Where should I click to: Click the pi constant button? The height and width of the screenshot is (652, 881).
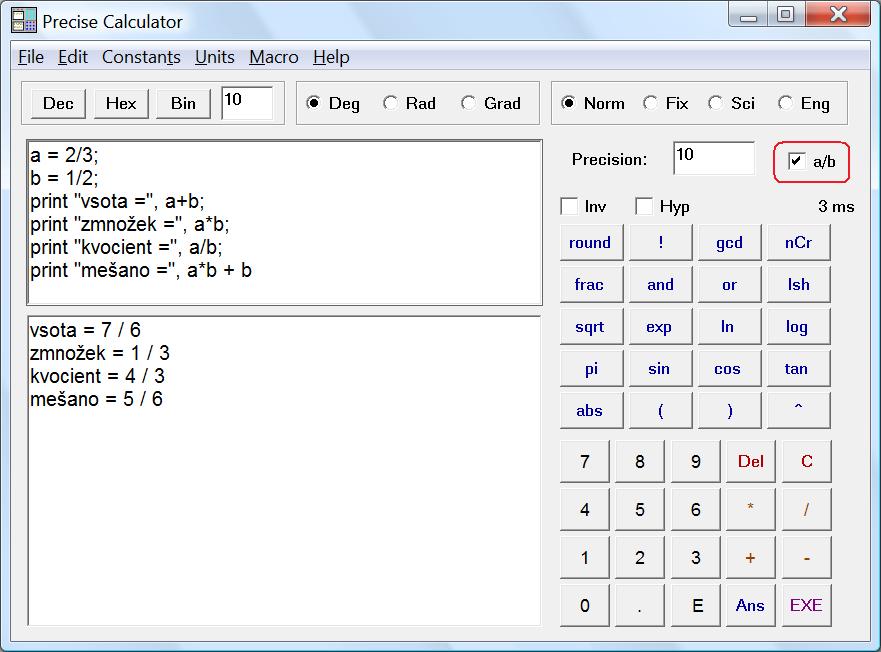(x=590, y=369)
